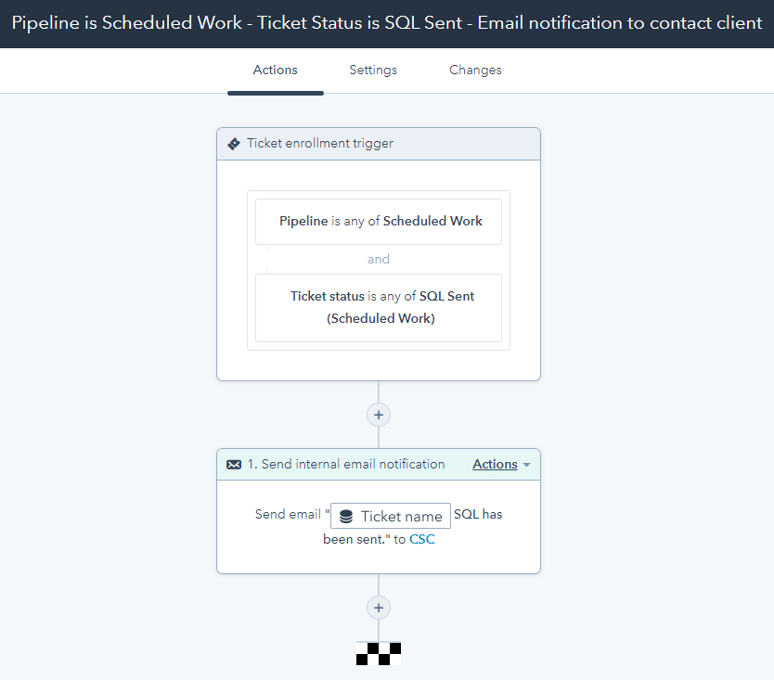Select the Ticket enrollment trigger header
The height and width of the screenshot is (680, 774).
[x=320, y=144]
